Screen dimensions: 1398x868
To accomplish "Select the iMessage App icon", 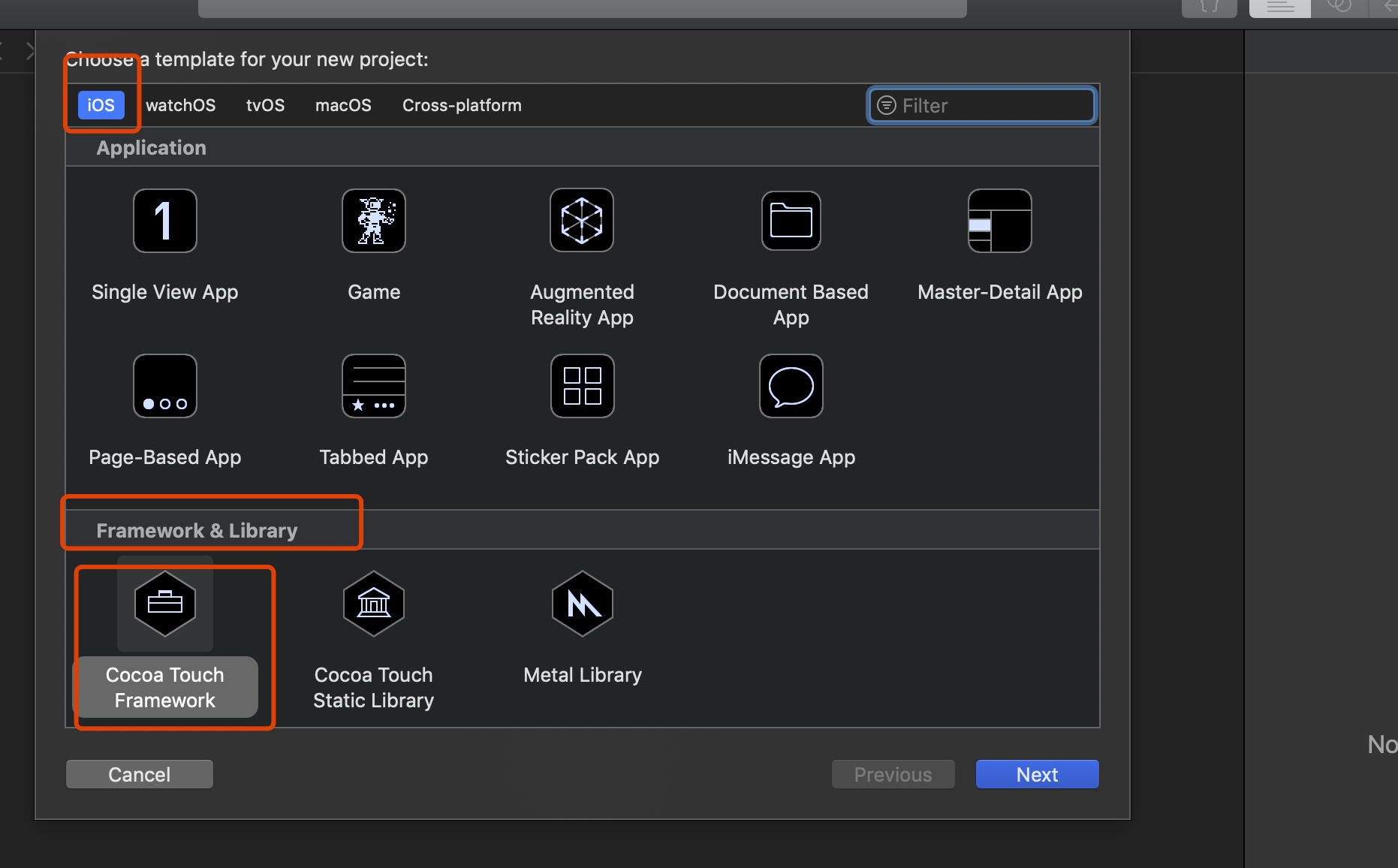I will 791,386.
